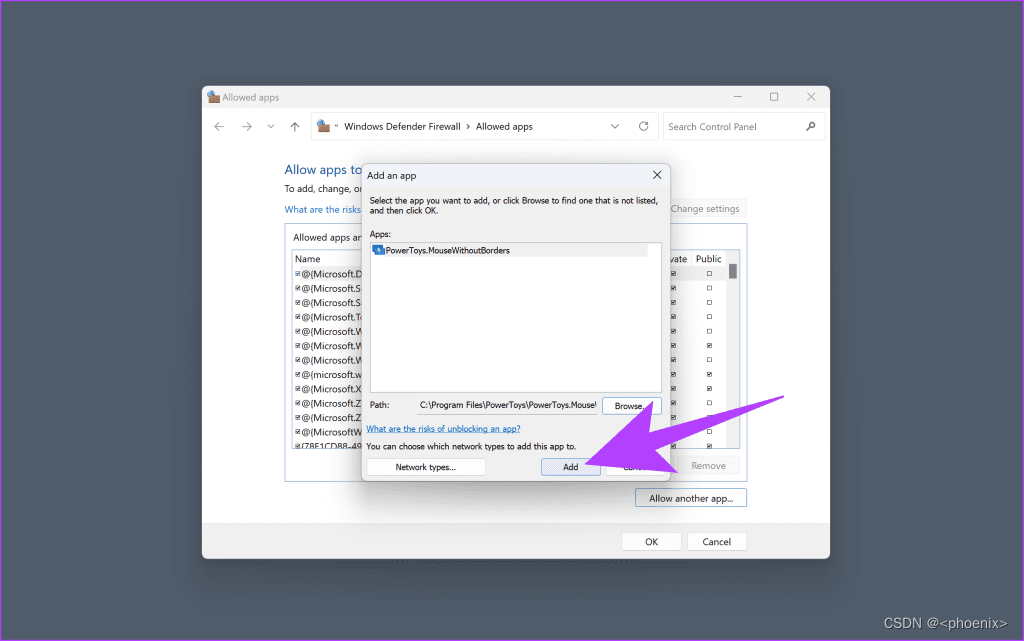Sort list by Name column header

click(x=308, y=258)
